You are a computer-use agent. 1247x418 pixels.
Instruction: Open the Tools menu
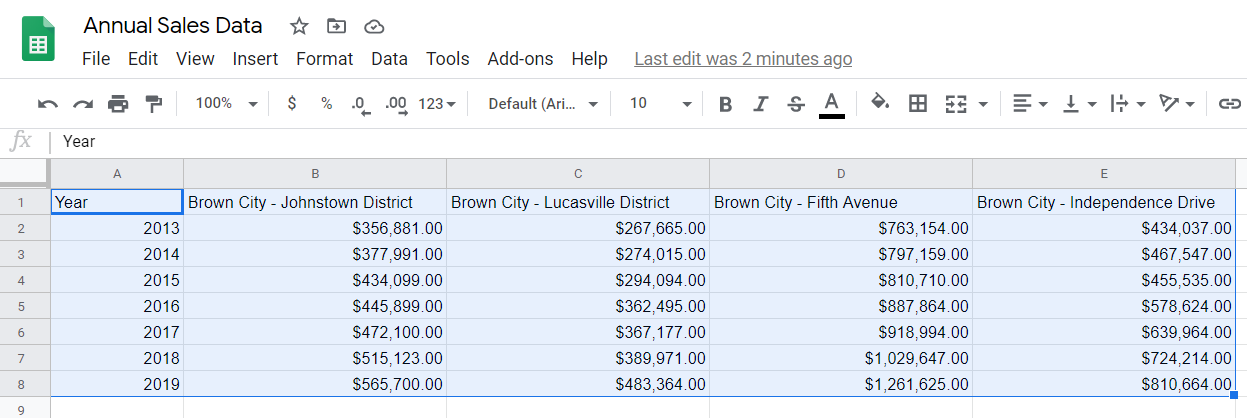(447, 59)
